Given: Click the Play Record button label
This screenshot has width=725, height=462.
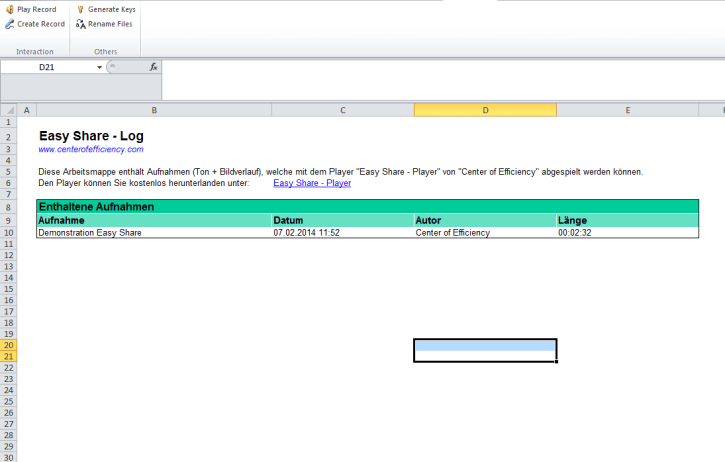Looking at the screenshot, I should (37, 9).
